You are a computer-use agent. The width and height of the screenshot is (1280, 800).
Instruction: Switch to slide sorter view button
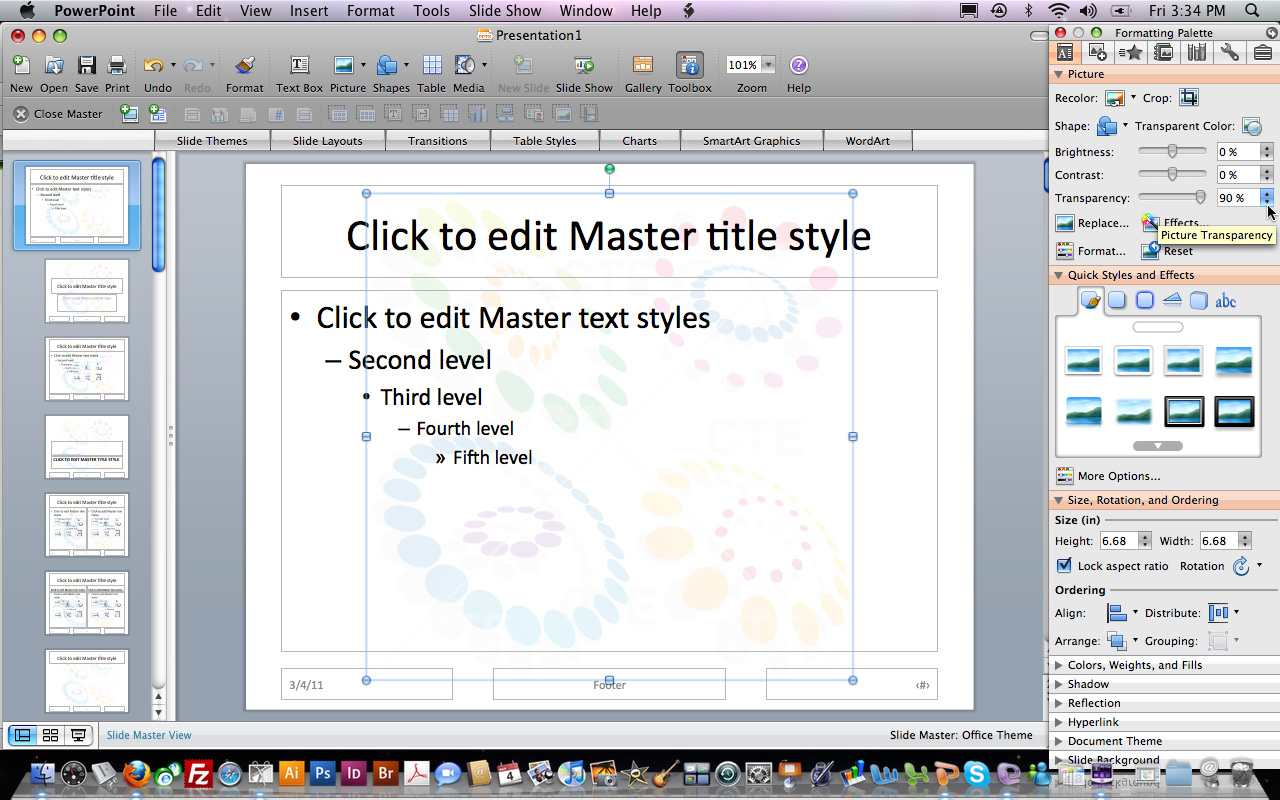50,735
